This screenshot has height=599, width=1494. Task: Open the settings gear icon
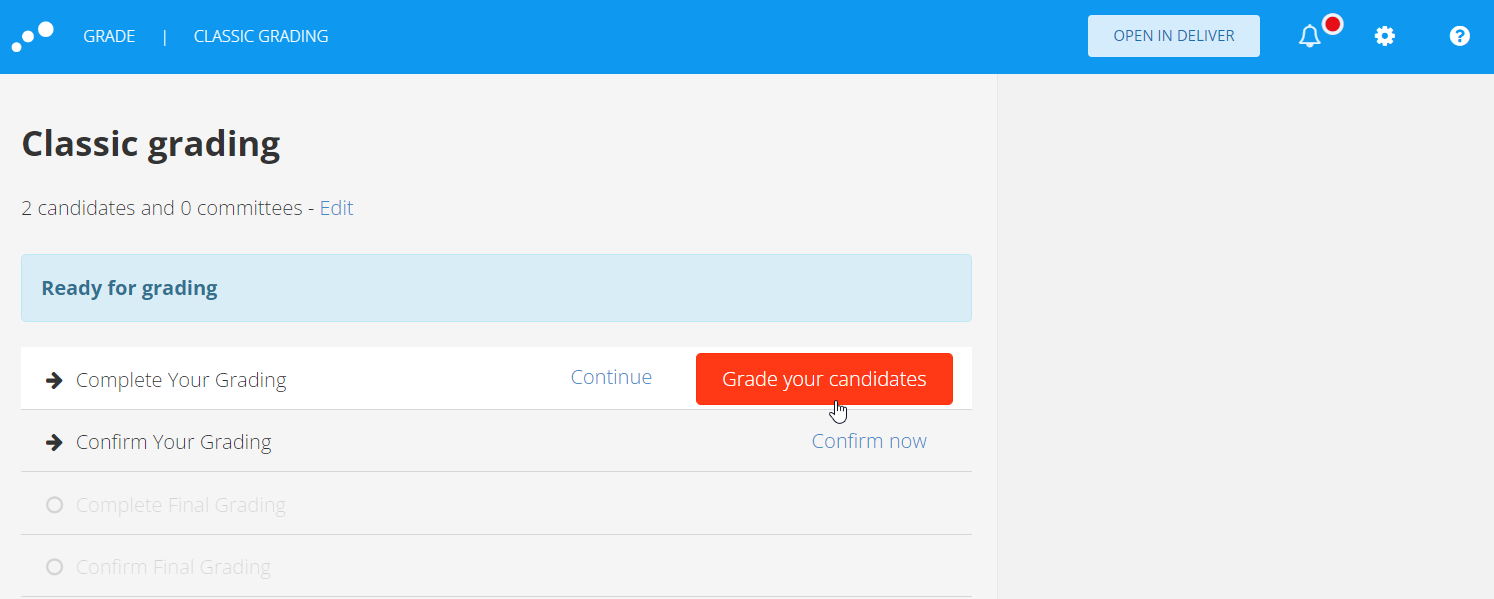[1384, 36]
